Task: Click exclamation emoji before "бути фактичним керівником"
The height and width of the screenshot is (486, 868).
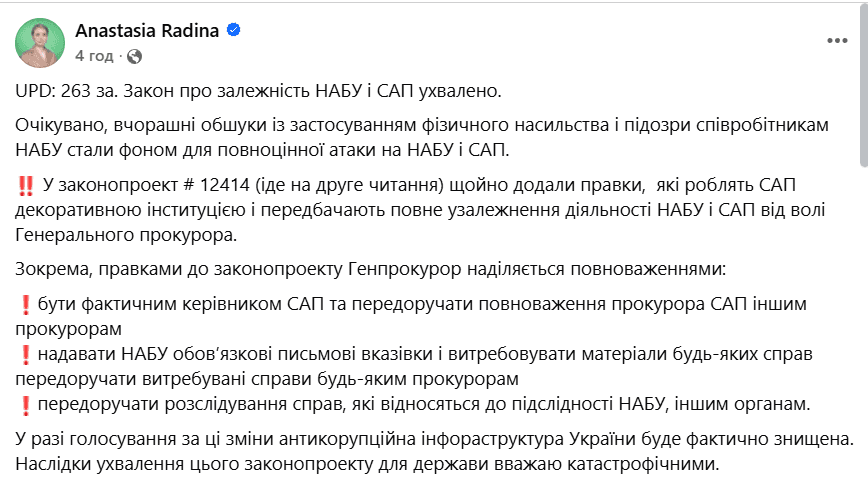Action: click(25, 305)
